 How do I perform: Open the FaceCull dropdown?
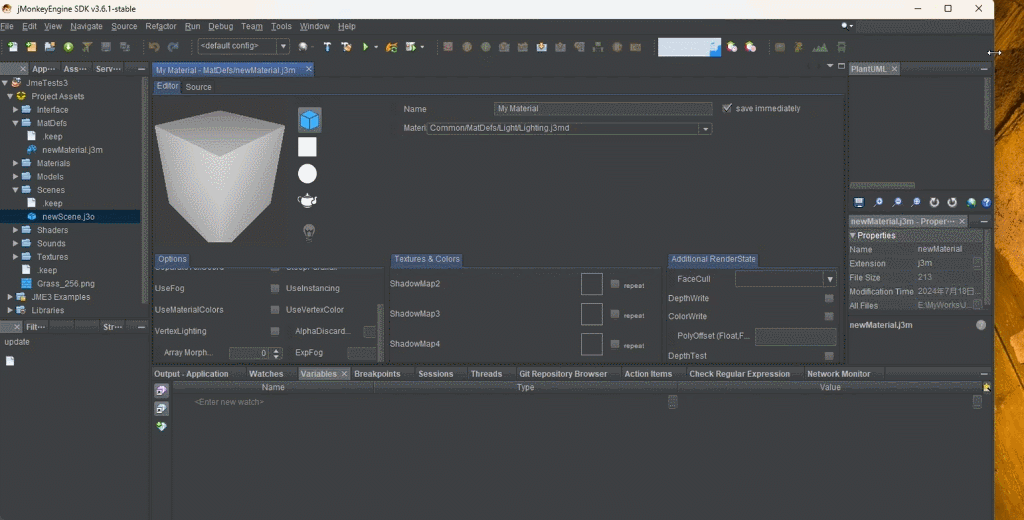(829, 279)
